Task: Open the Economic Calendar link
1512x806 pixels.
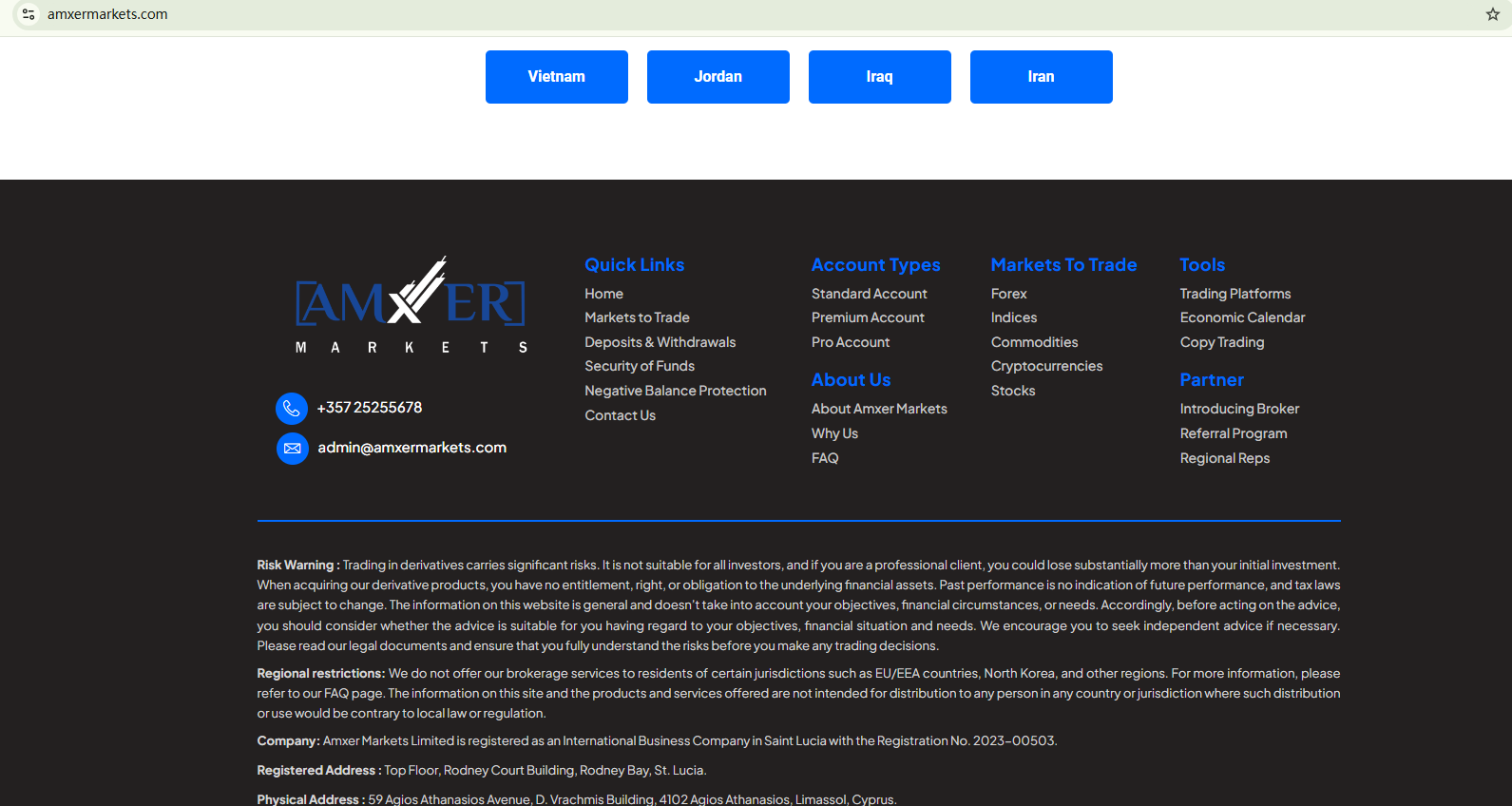Action: [x=1243, y=317]
